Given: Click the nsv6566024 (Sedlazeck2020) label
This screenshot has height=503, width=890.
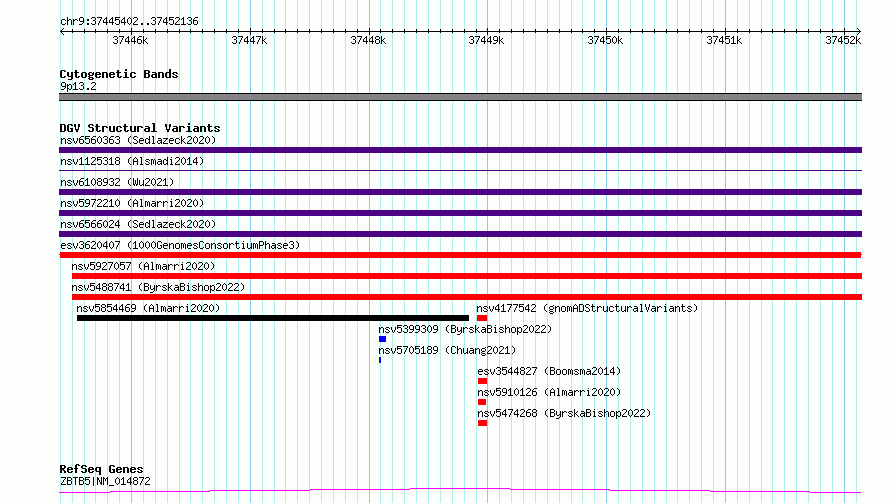Looking at the screenshot, I should point(138,224).
